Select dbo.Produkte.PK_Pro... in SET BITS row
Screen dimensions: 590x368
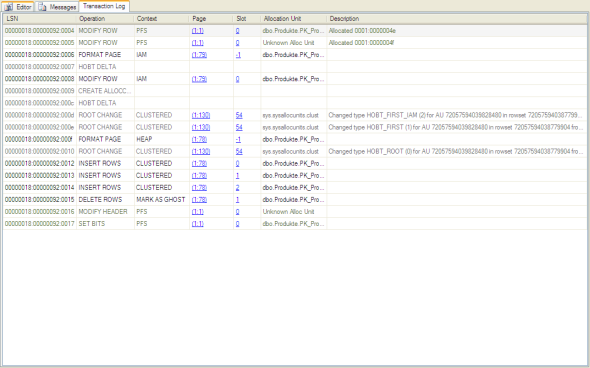click(x=293, y=224)
